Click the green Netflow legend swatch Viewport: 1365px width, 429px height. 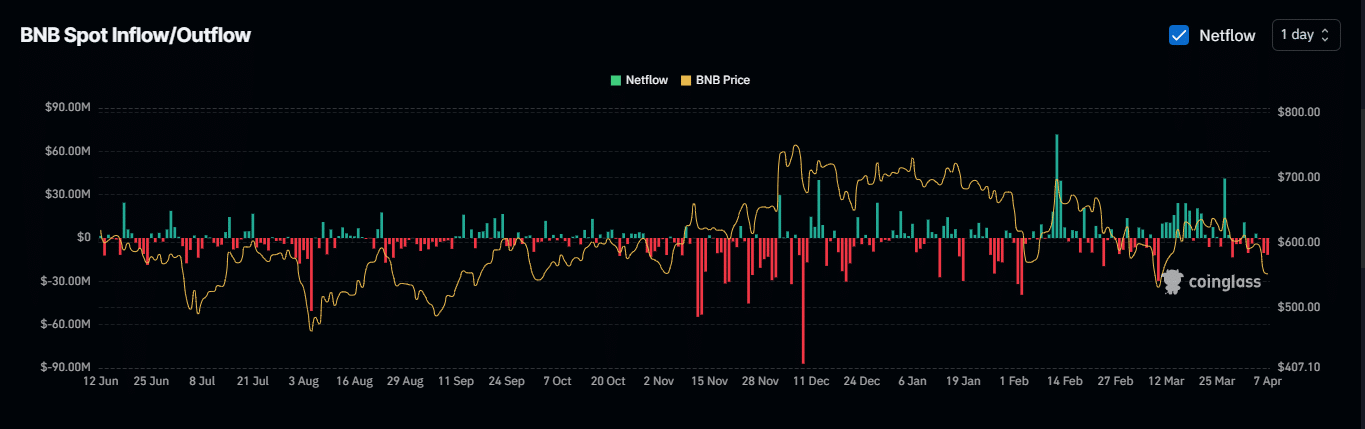point(616,80)
